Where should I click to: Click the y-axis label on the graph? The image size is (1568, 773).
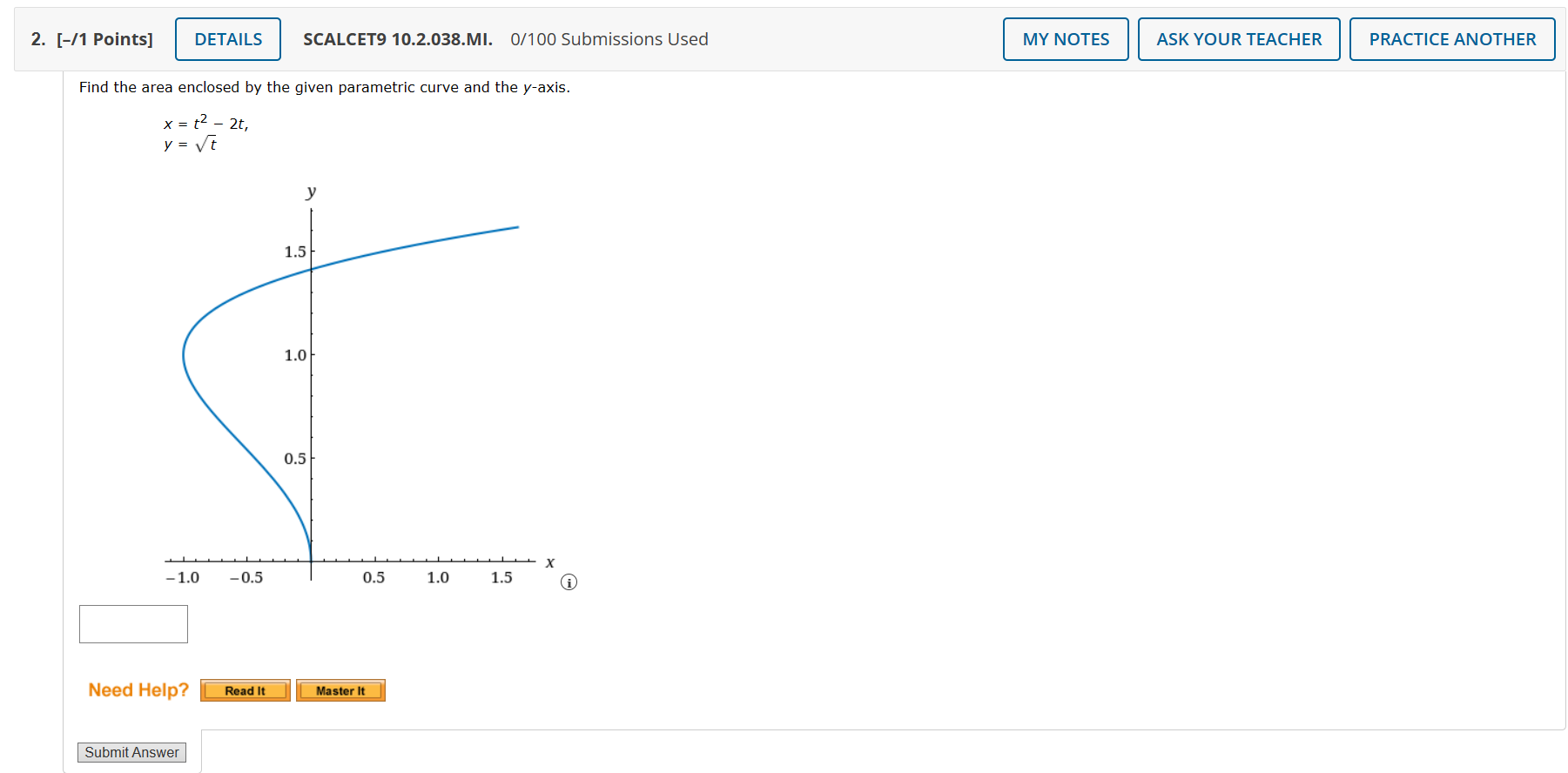point(309,191)
